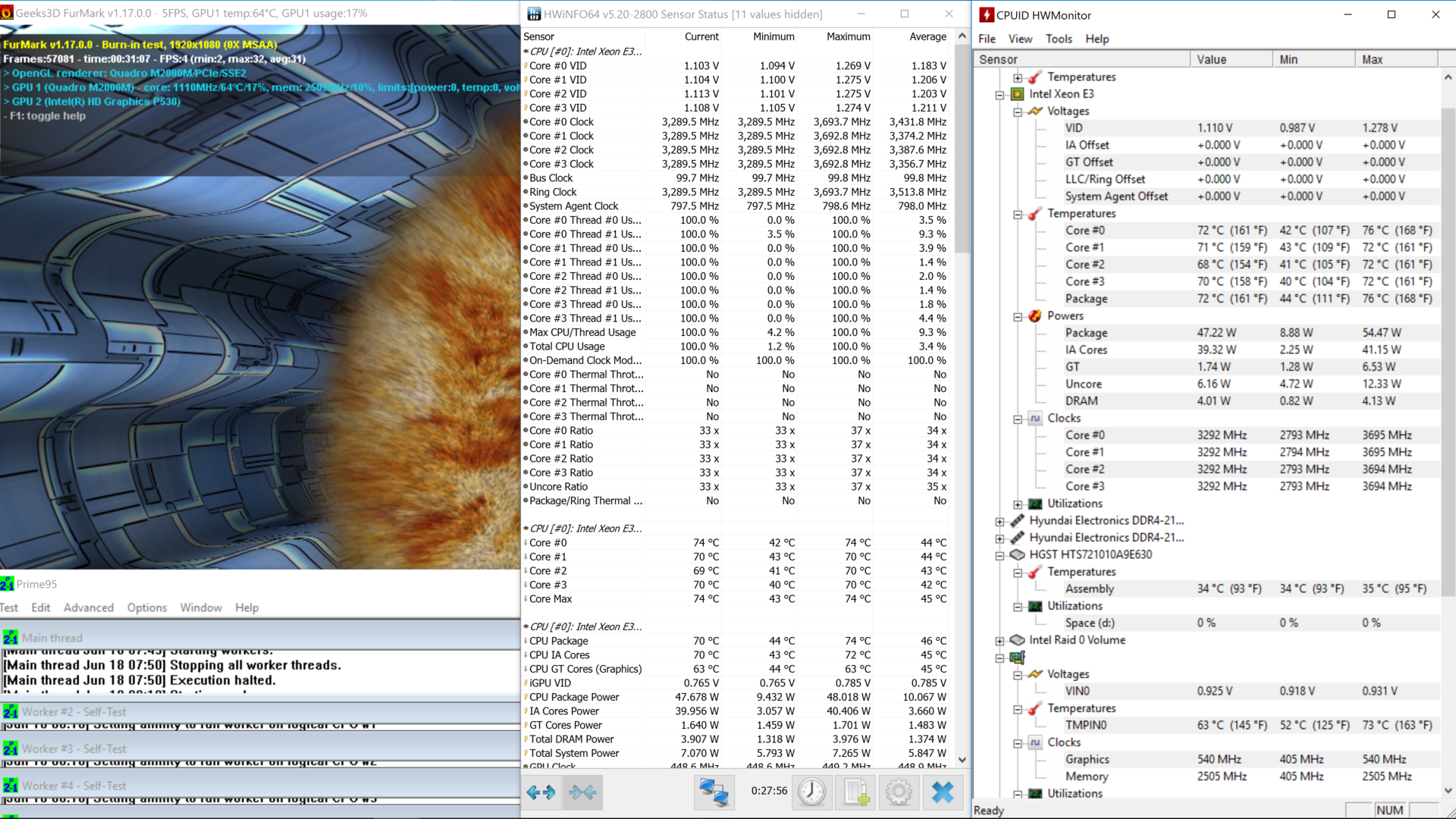Click HWiNFO expand columns arrows button
Viewport: 1456px width, 819px height.
coord(541,792)
